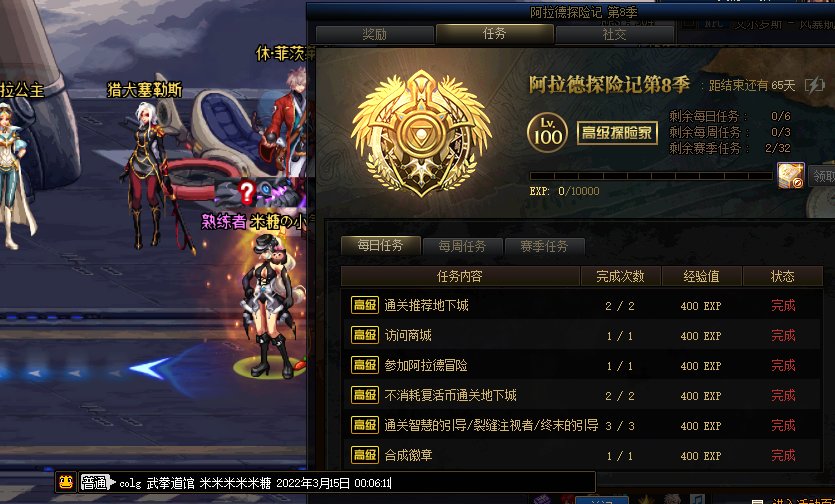The image size is (835, 504).
Task: Switch to the 奖励 tab
Action: (375, 35)
